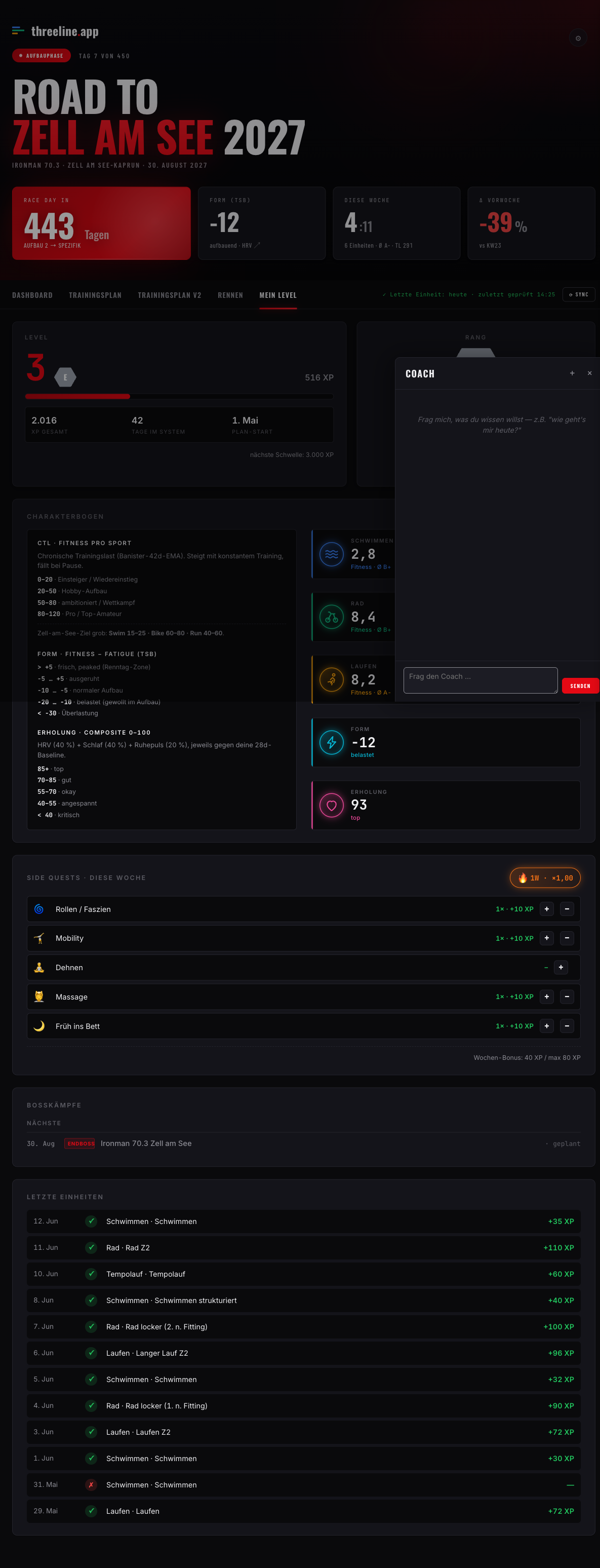Click checkmark of 6. Jun Langer Lauf
600x1568 pixels.
pyautogui.click(x=91, y=1353)
